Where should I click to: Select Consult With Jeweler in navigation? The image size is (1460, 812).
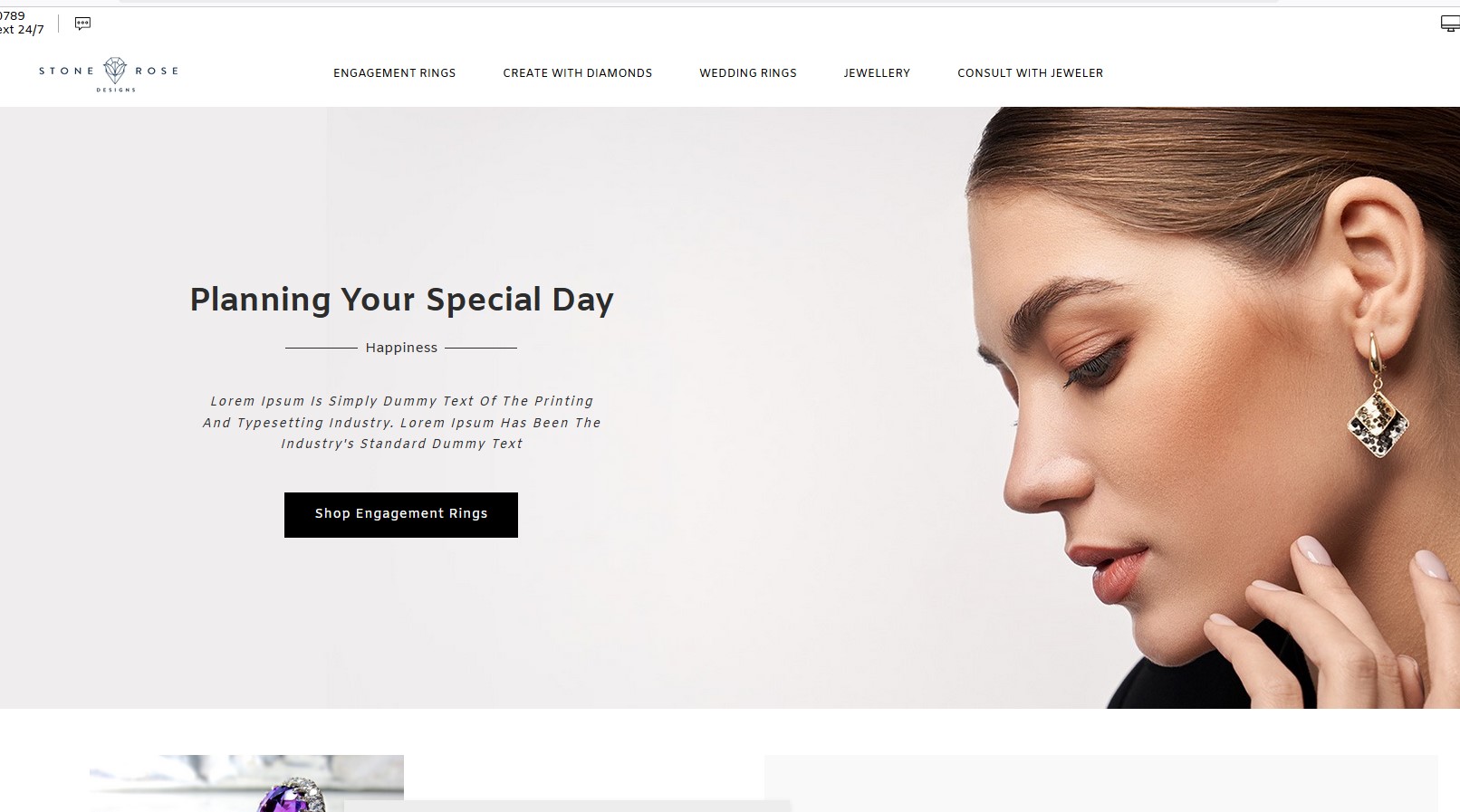coord(1030,73)
